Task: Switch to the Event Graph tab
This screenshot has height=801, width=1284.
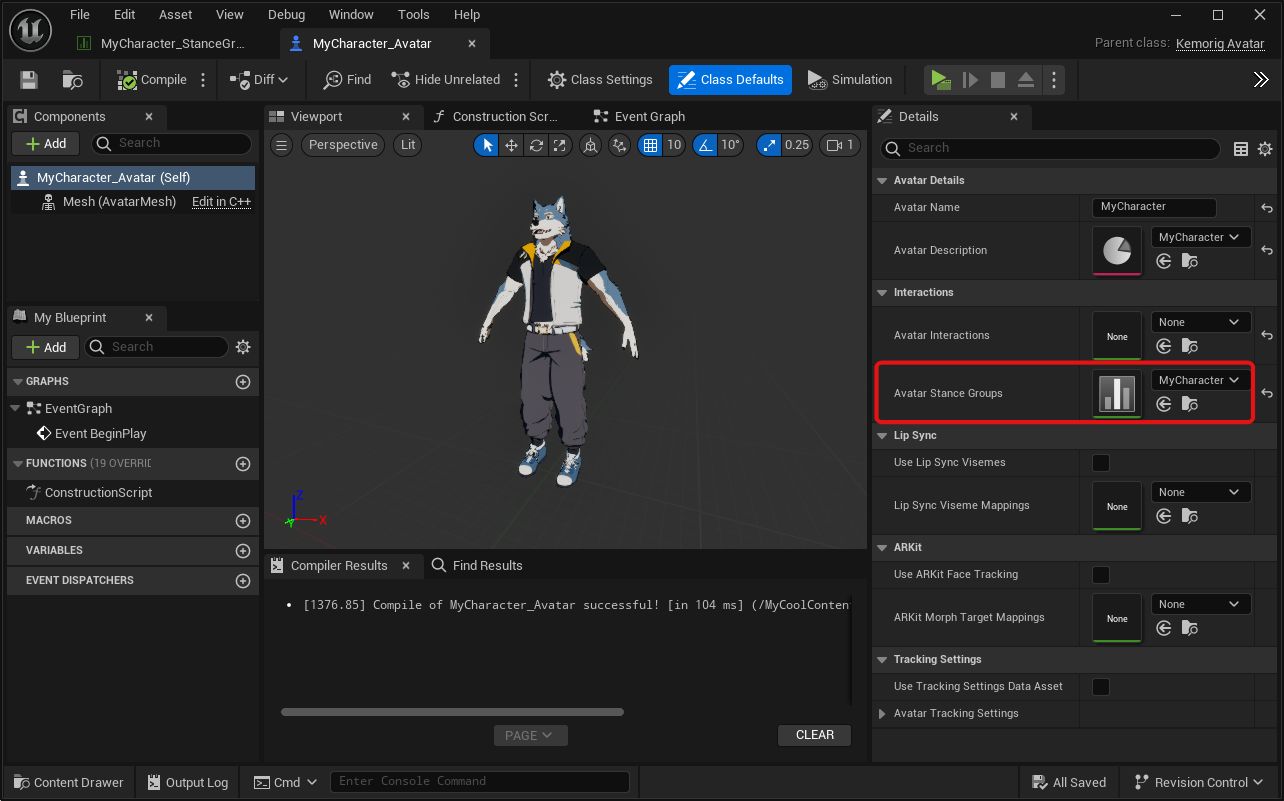Action: (x=649, y=117)
